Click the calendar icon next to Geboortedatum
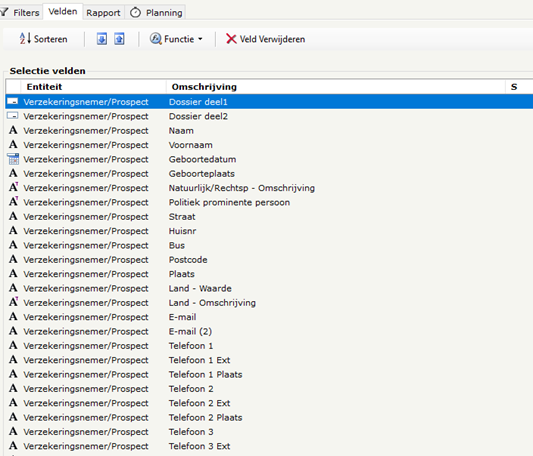 pyautogui.click(x=13, y=159)
